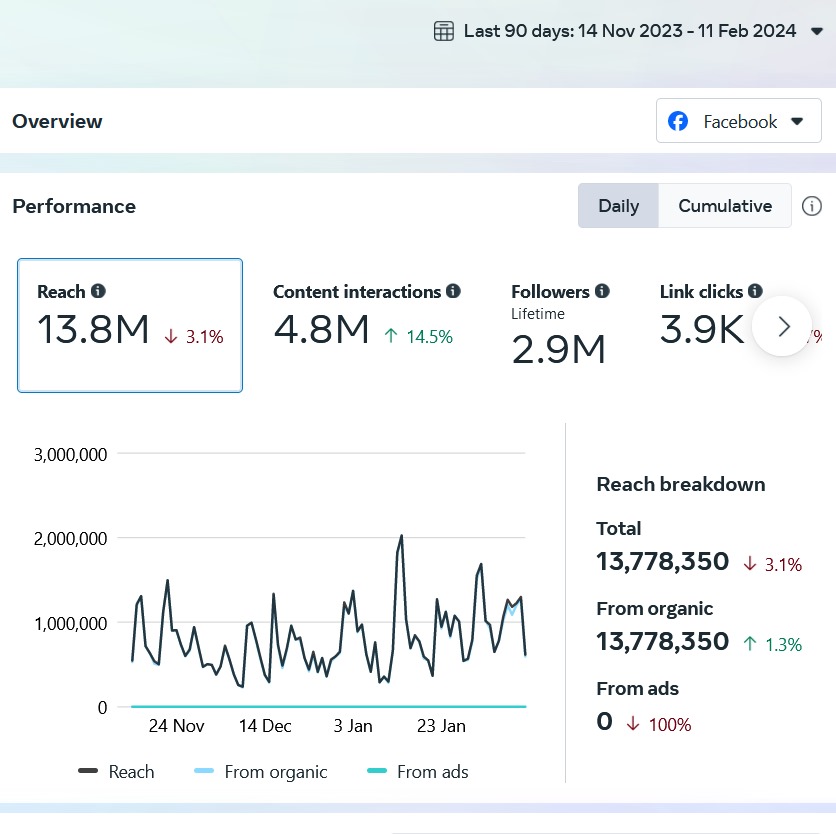836x834 pixels.
Task: Toggle the Reach series in chart legend
Action: click(117, 771)
